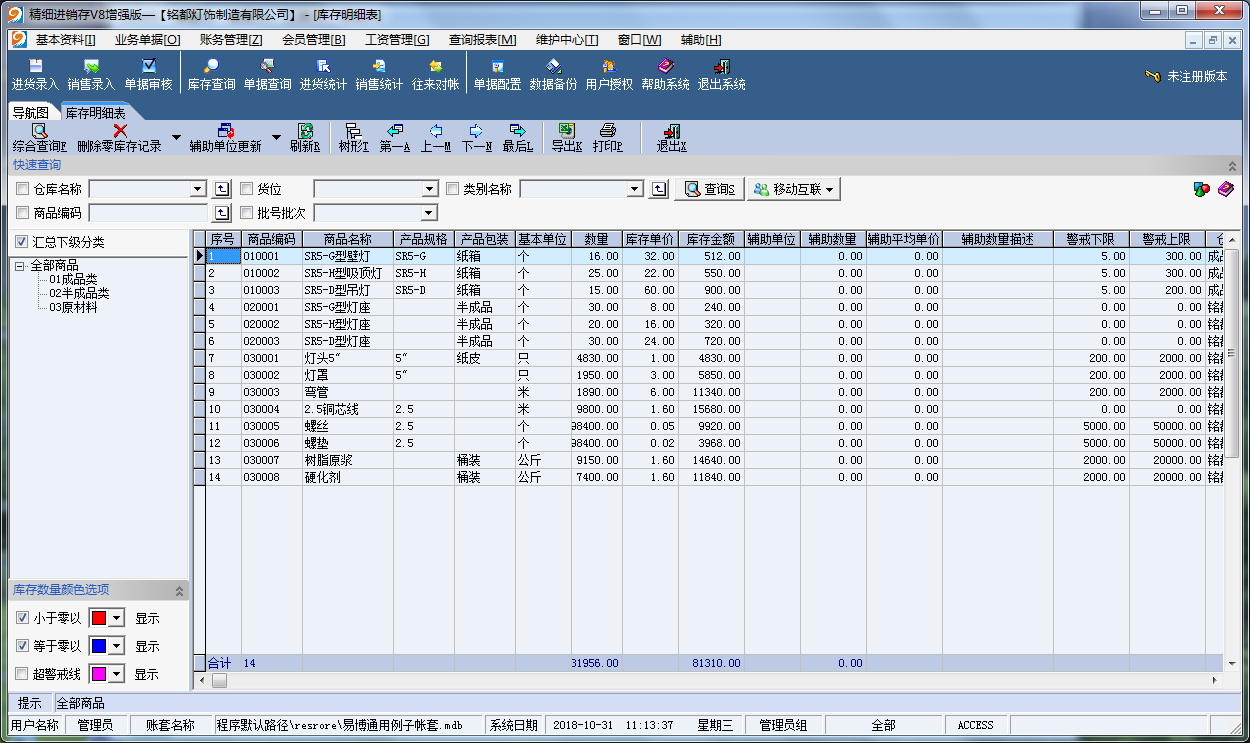Open 用户授权 user authorization icon
Screen dimensions: 1250x743
click(x=609, y=74)
